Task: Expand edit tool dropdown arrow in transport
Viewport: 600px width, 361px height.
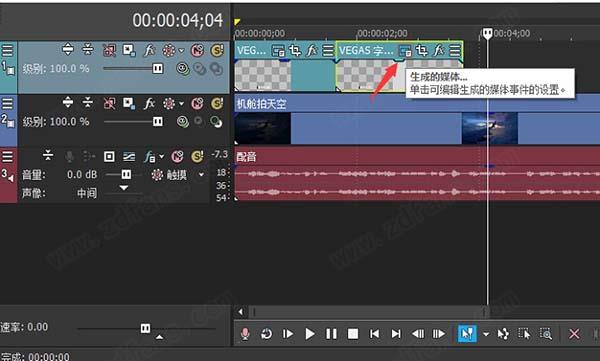Action: click(x=486, y=334)
